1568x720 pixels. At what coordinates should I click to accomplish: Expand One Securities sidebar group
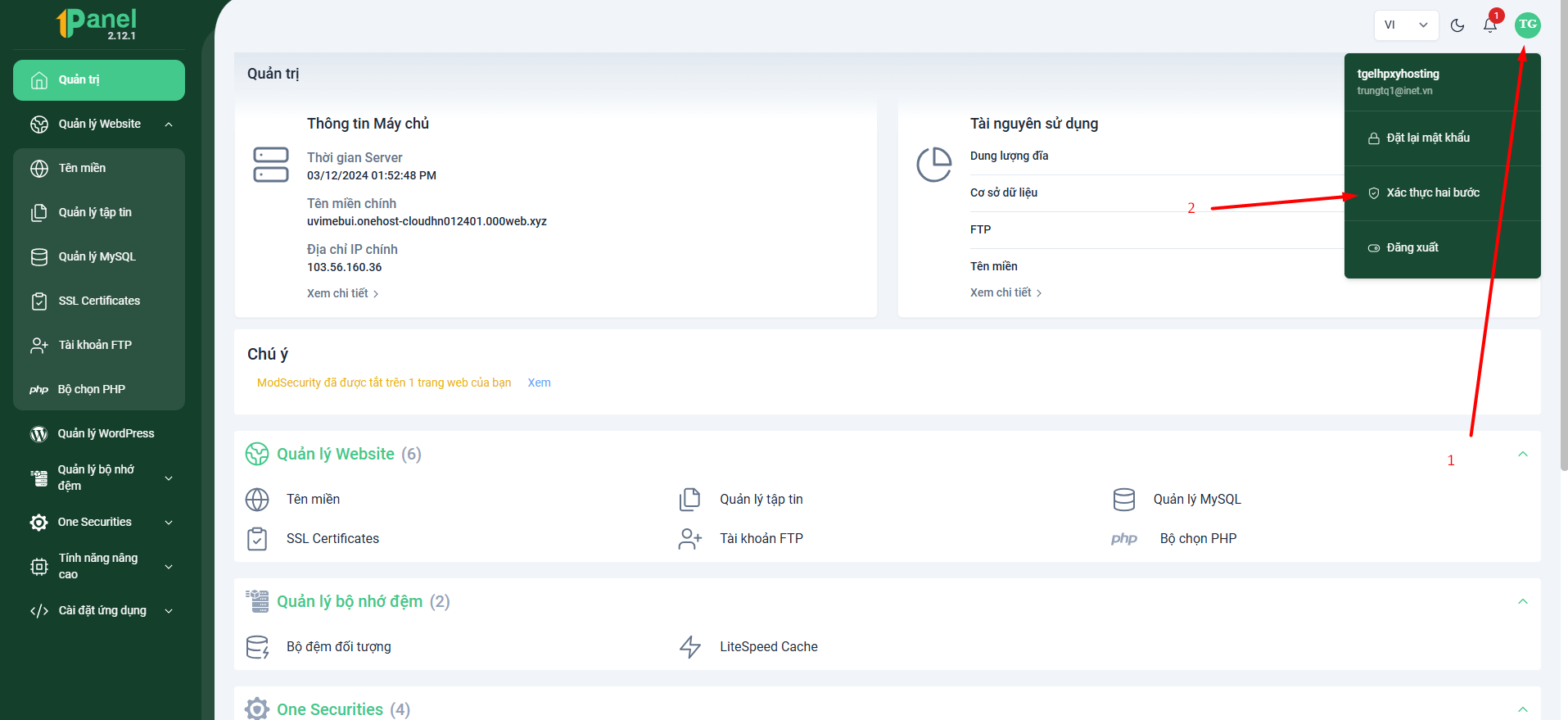click(99, 523)
